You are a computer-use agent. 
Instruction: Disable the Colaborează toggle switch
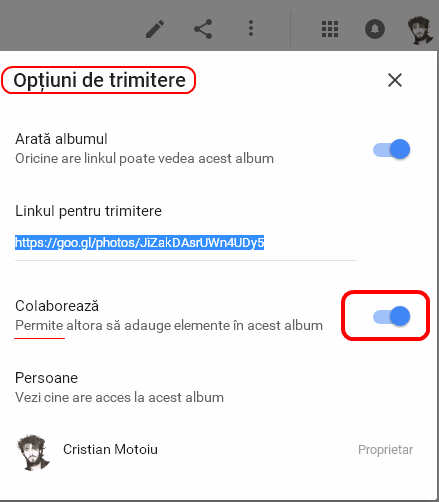391,316
